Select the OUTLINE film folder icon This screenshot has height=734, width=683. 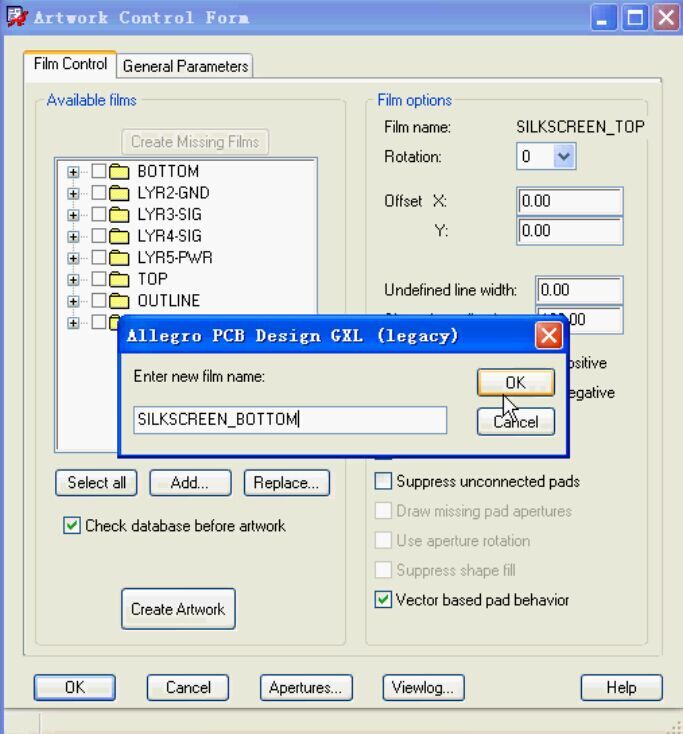coord(119,301)
